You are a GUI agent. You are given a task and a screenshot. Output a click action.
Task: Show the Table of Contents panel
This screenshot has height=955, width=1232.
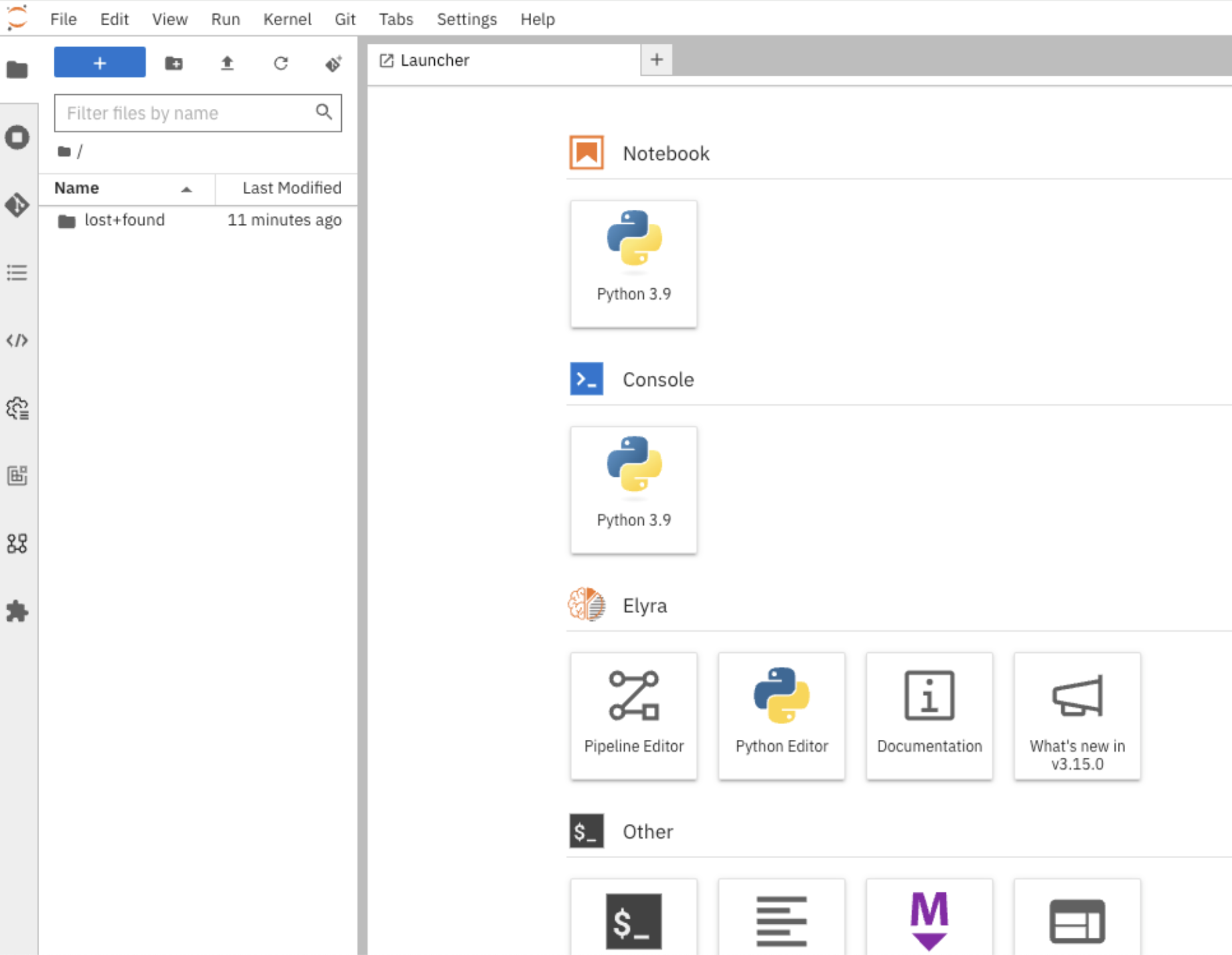pyautogui.click(x=17, y=273)
